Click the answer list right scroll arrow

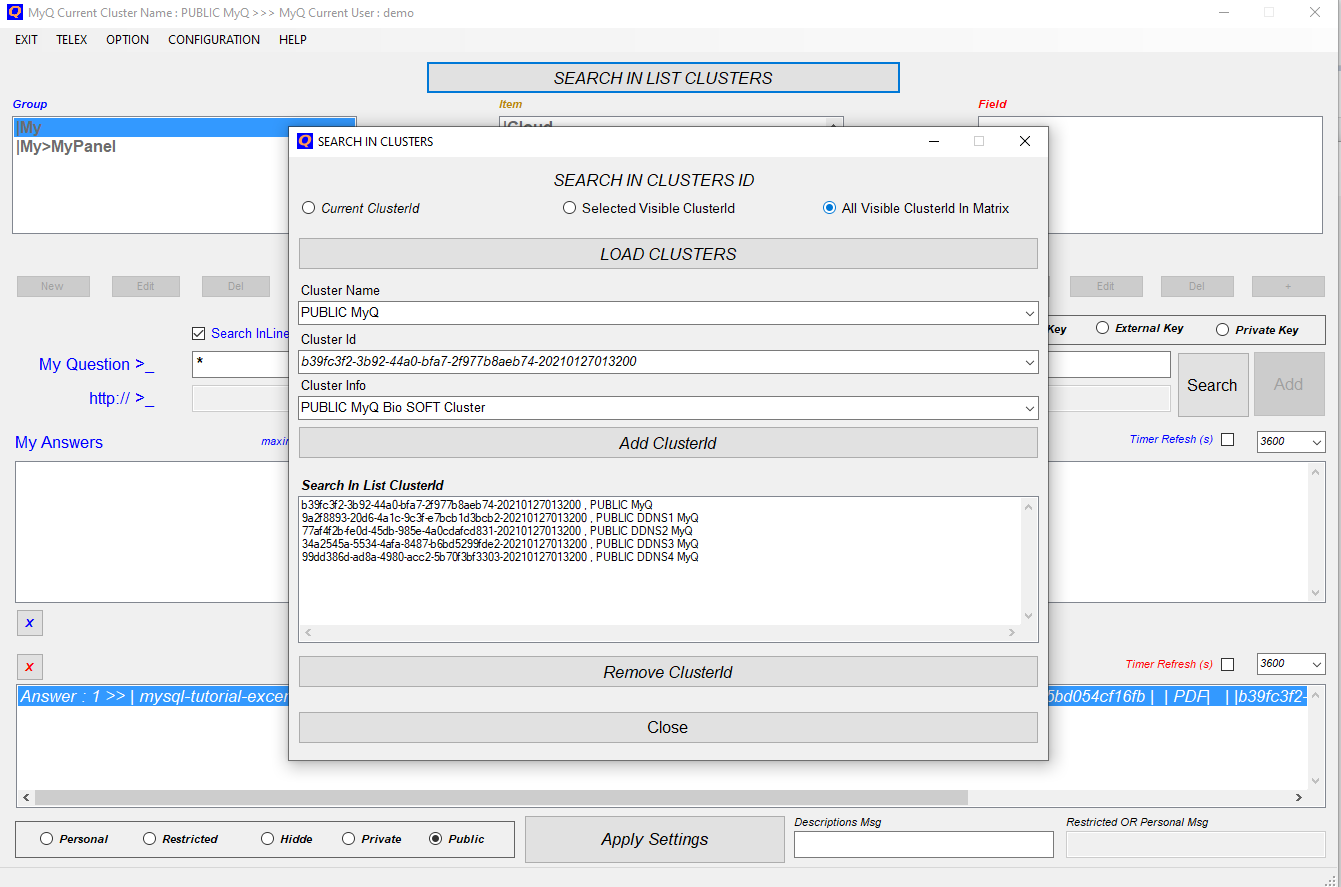pyautogui.click(x=1298, y=798)
